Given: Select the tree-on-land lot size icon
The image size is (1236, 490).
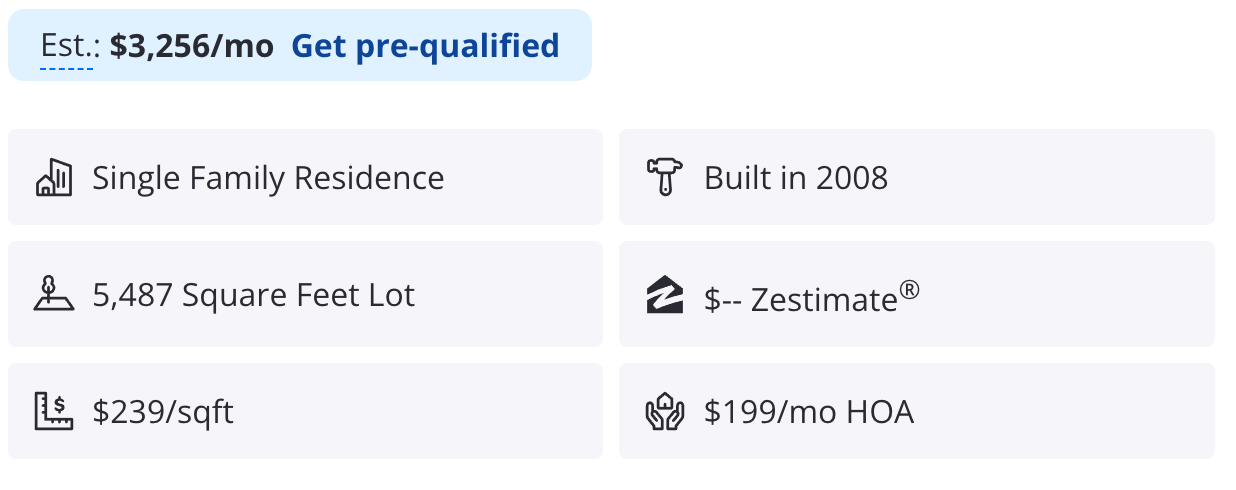Looking at the screenshot, I should (x=54, y=294).
